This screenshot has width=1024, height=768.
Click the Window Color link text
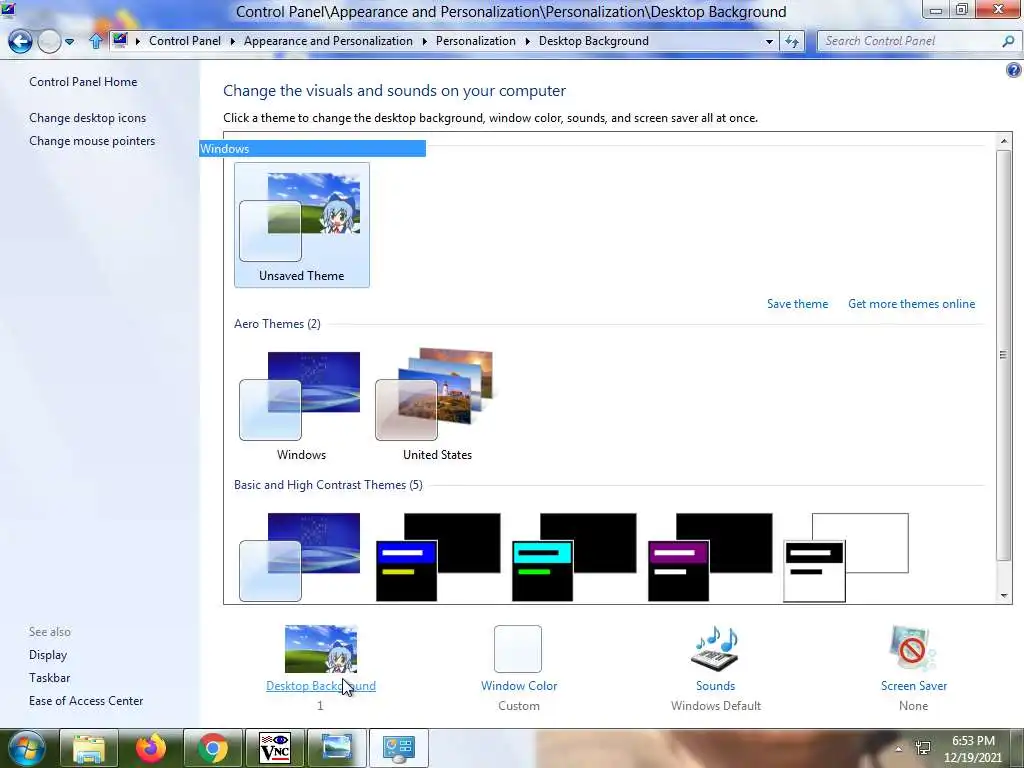coord(519,686)
